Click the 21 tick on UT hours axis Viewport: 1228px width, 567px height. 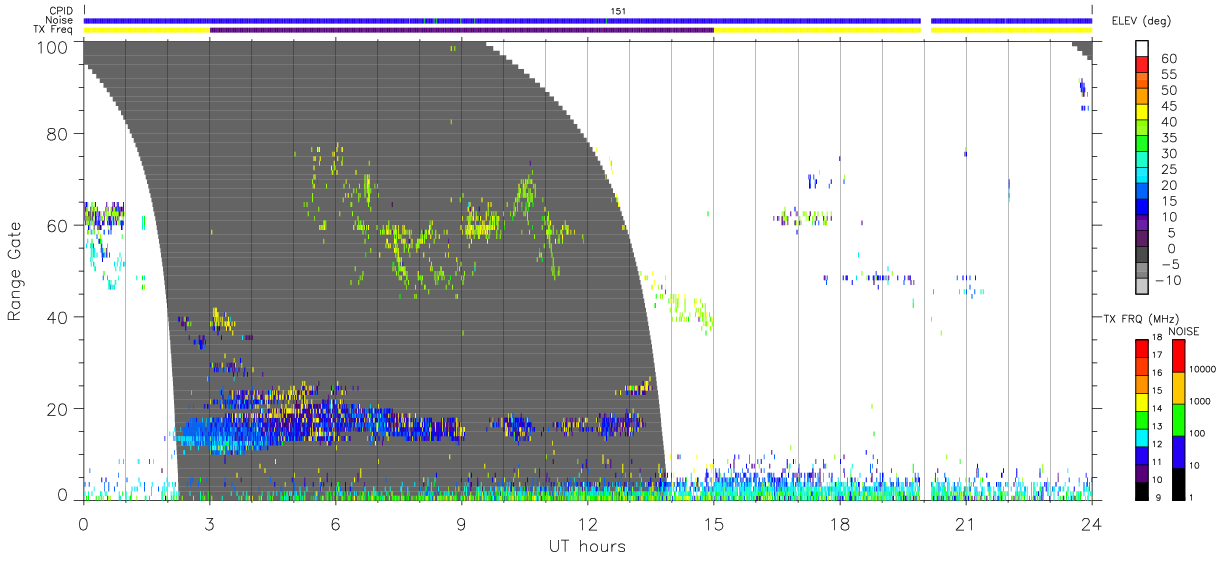(966, 523)
